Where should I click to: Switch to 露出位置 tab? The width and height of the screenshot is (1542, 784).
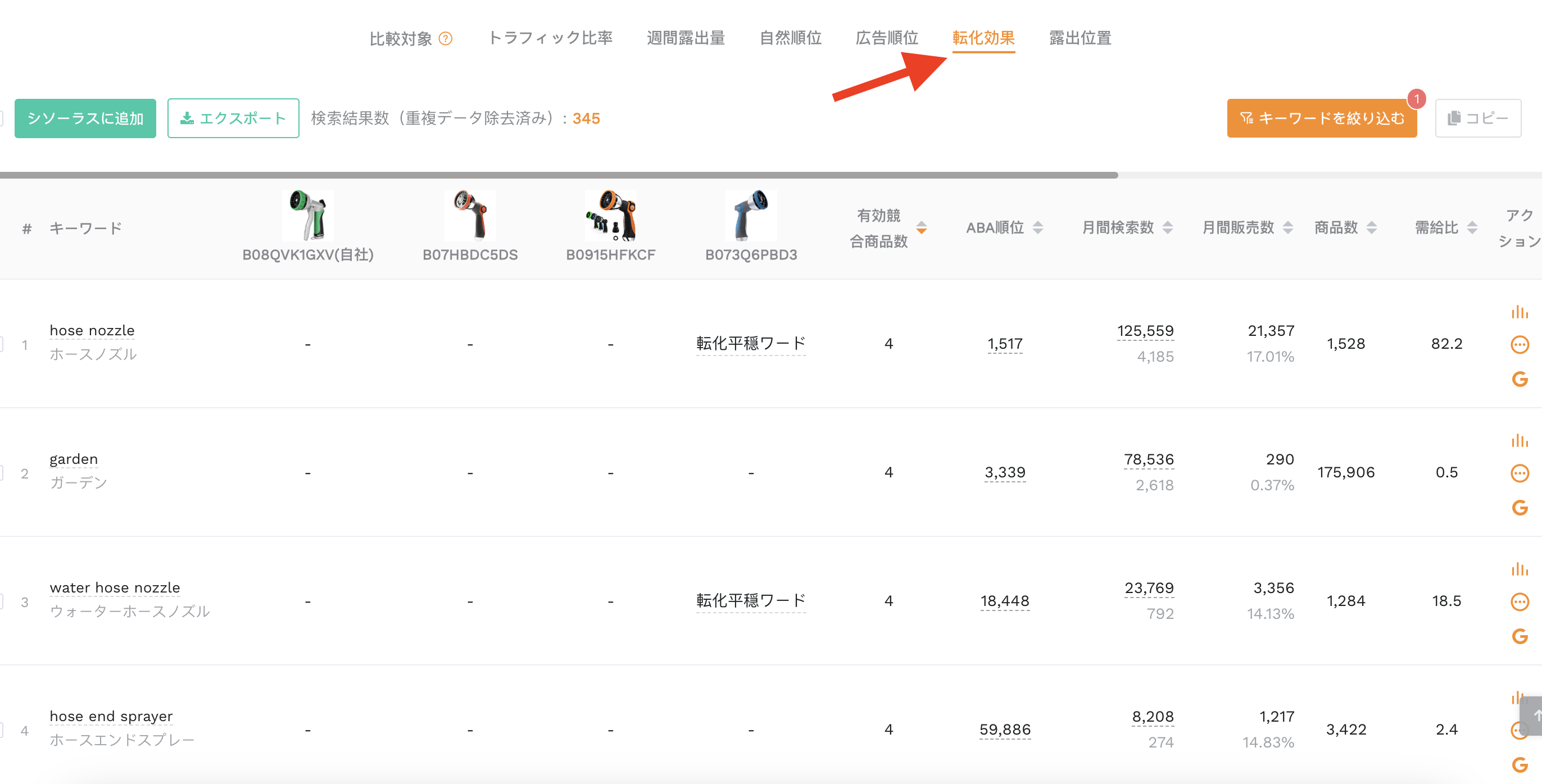tap(1080, 38)
